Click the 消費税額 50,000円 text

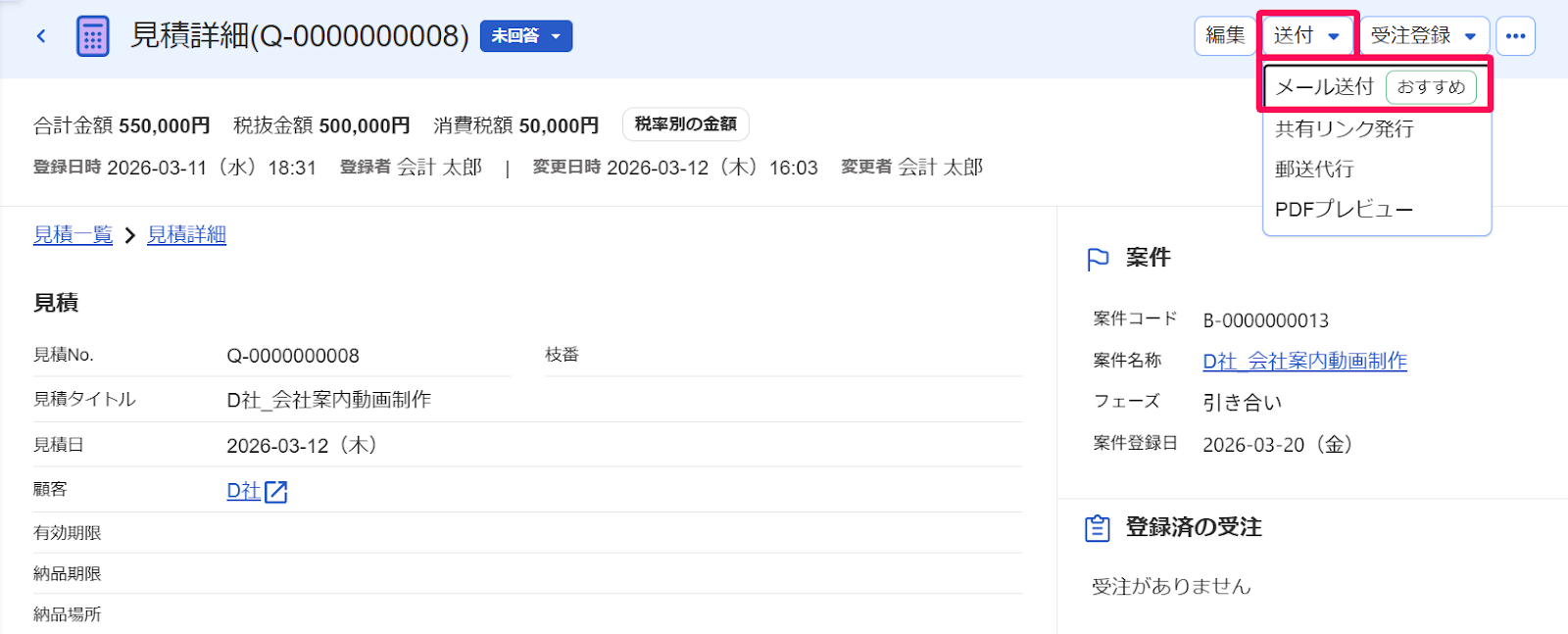pos(515,125)
